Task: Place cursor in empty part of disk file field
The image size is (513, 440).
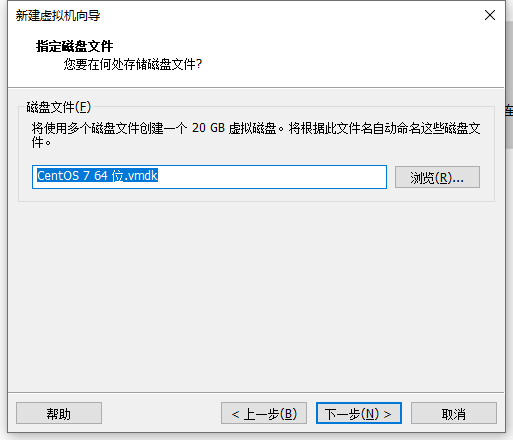Action: tap(272, 177)
